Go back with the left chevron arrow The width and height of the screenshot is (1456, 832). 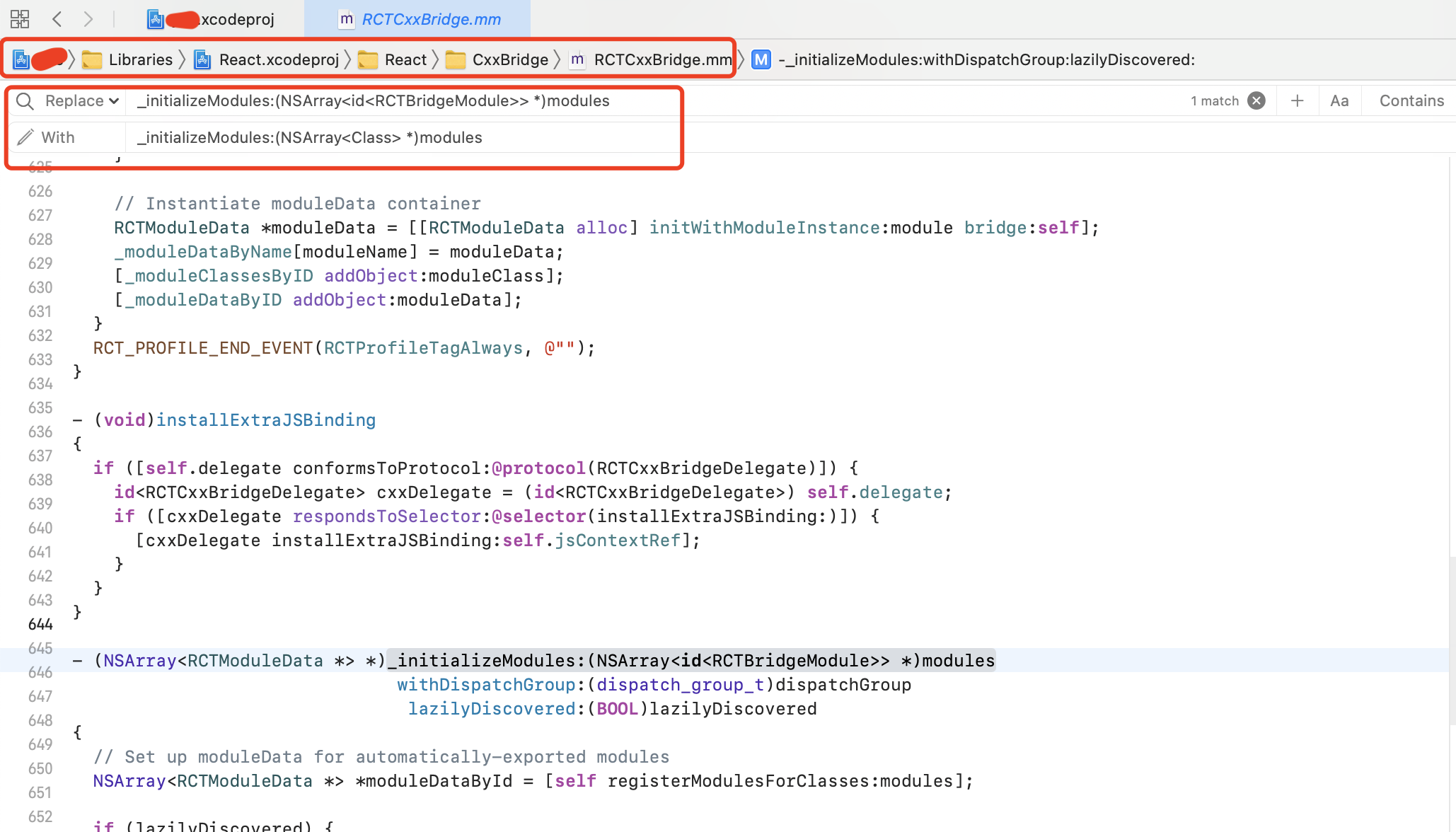(57, 19)
